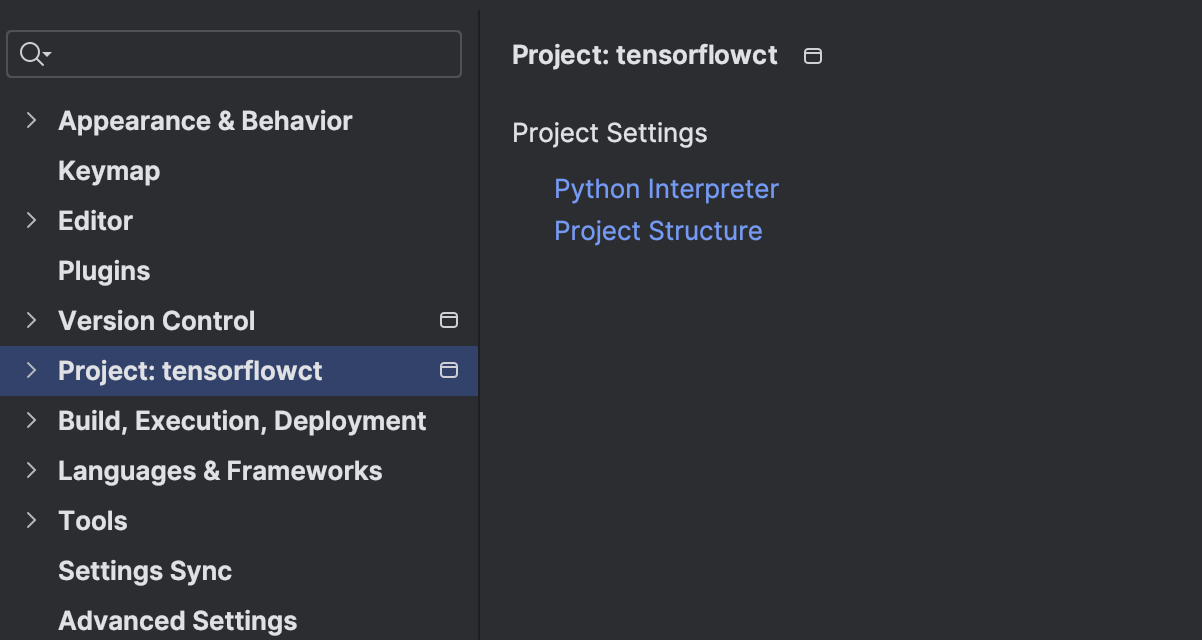Expand the Project: tensorflowct chevron
The height and width of the screenshot is (640, 1202).
click(x=31, y=371)
